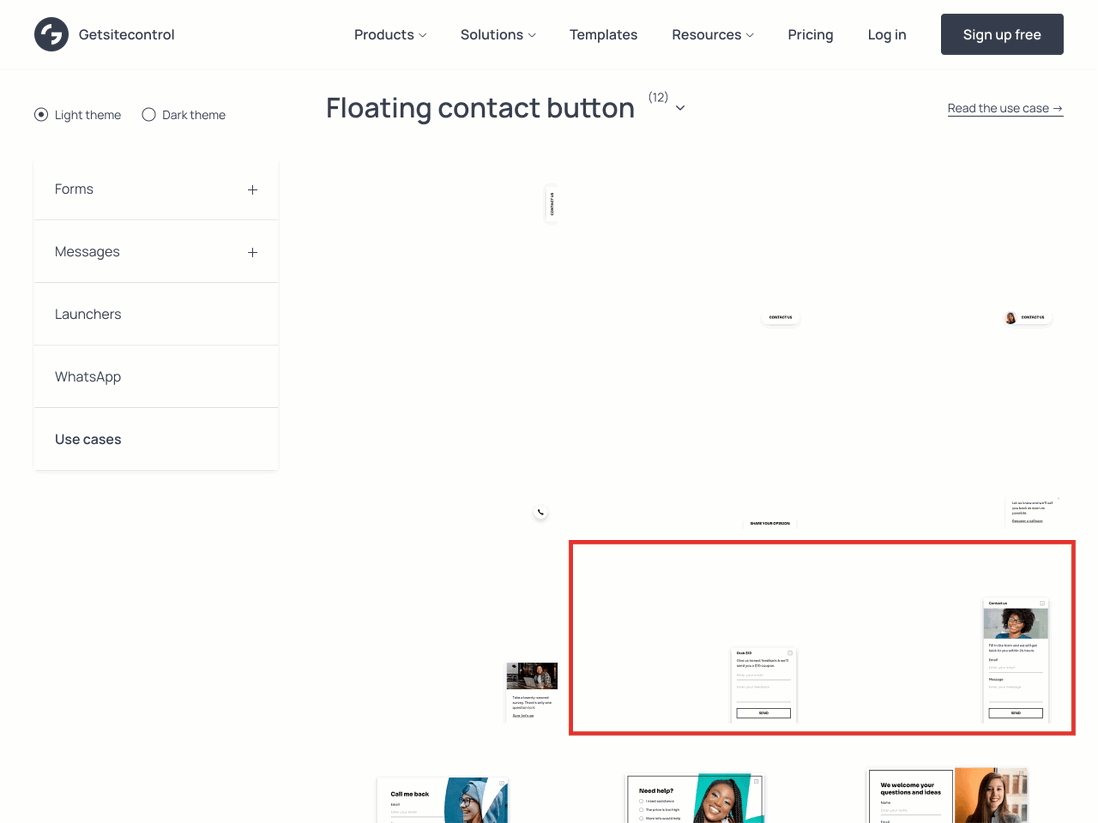1098x823 pixels.
Task: Click the plain CONTACT US pill launcher
Action: (780, 317)
